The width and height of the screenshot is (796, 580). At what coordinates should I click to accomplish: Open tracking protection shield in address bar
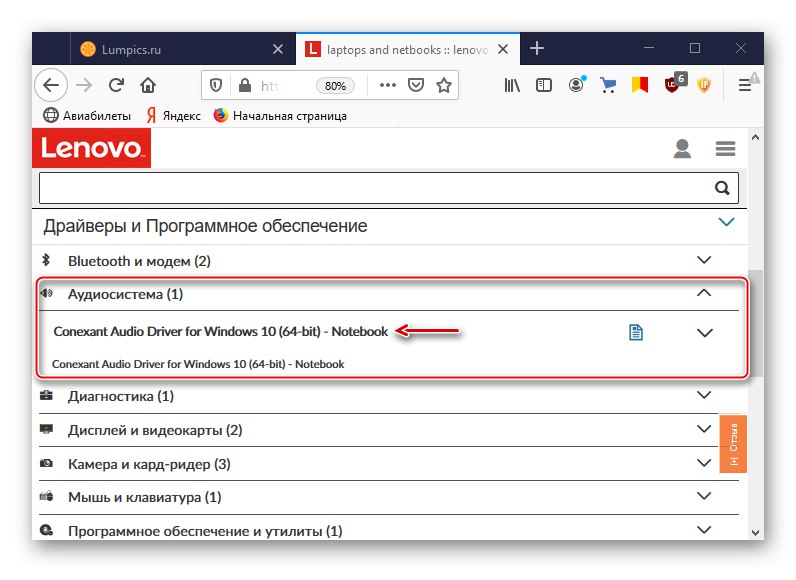216,85
